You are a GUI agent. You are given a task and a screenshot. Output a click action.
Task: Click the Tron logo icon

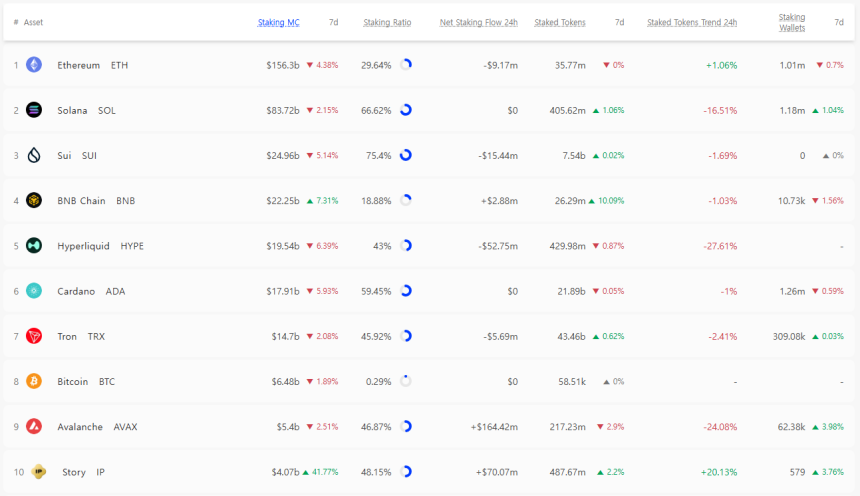point(34,336)
